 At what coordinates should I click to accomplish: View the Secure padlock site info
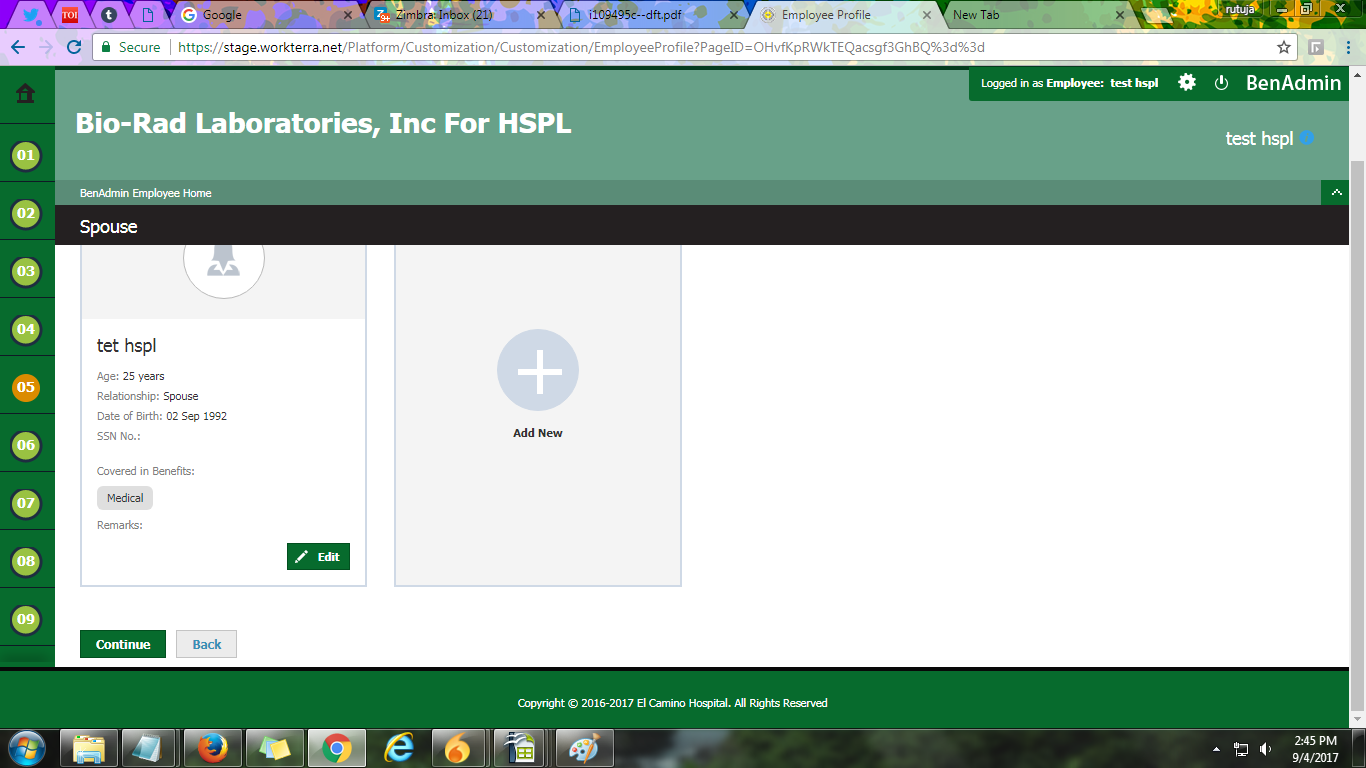pos(130,47)
